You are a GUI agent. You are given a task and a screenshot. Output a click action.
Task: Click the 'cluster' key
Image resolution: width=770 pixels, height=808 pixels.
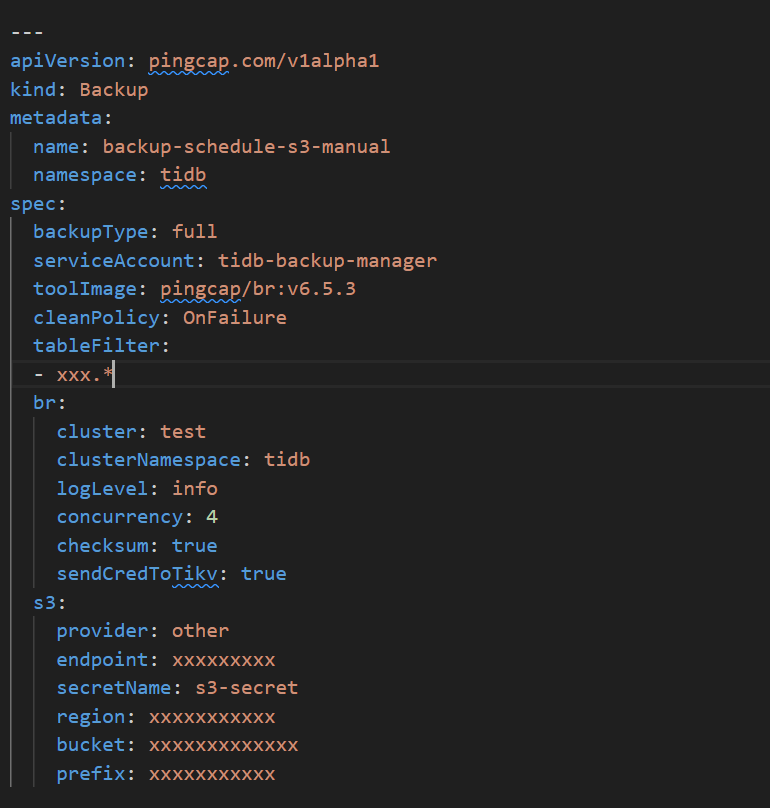[x=96, y=431]
